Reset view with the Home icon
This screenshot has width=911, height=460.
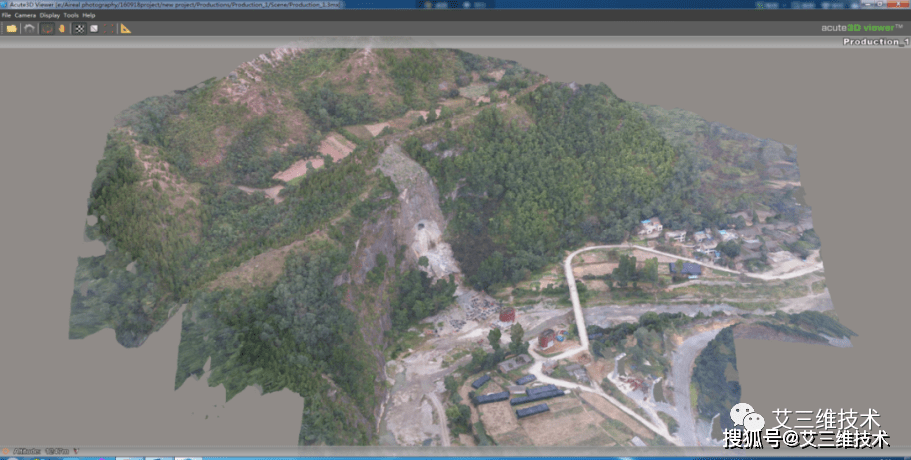(x=29, y=28)
